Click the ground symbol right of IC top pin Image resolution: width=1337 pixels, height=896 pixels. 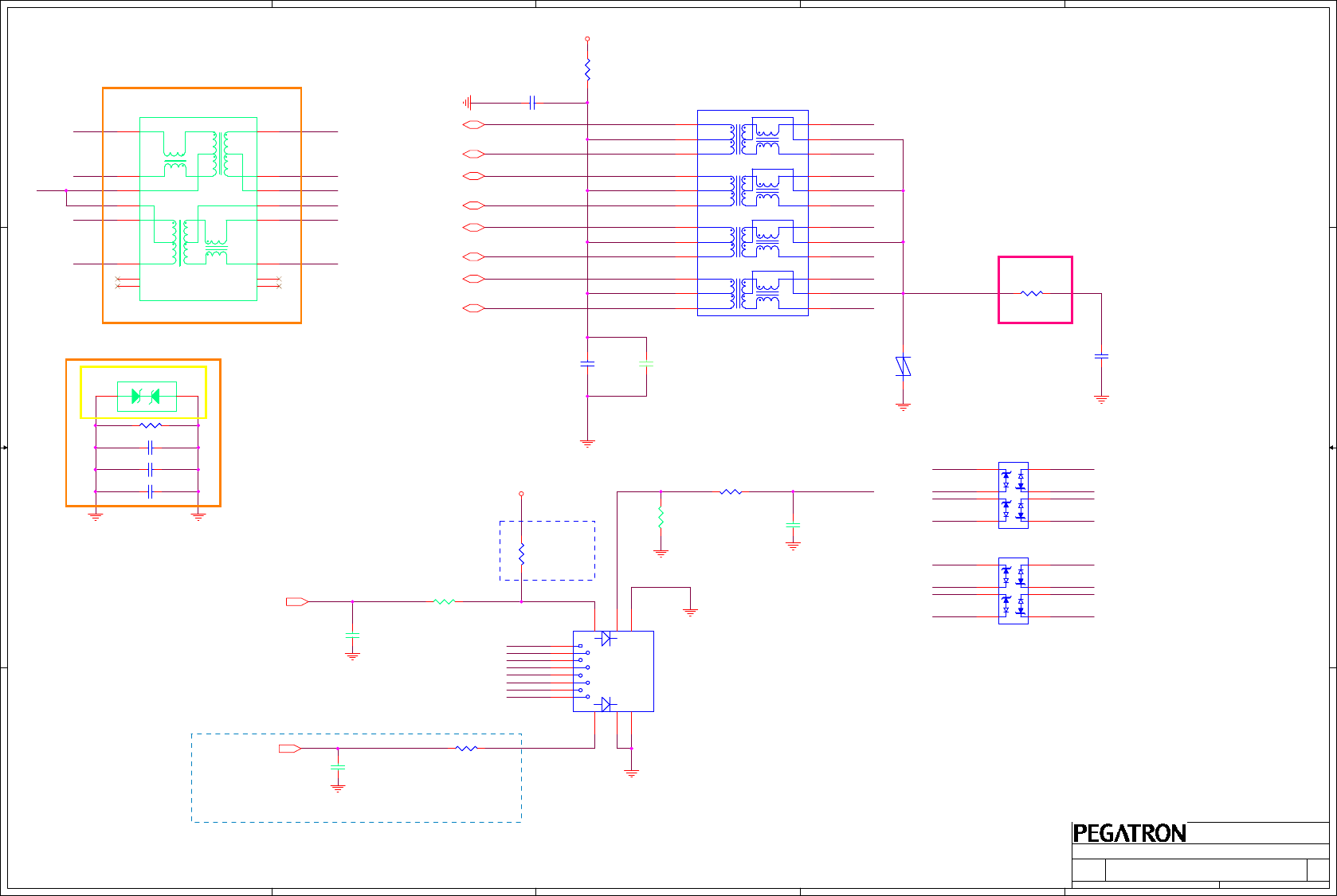(690, 612)
